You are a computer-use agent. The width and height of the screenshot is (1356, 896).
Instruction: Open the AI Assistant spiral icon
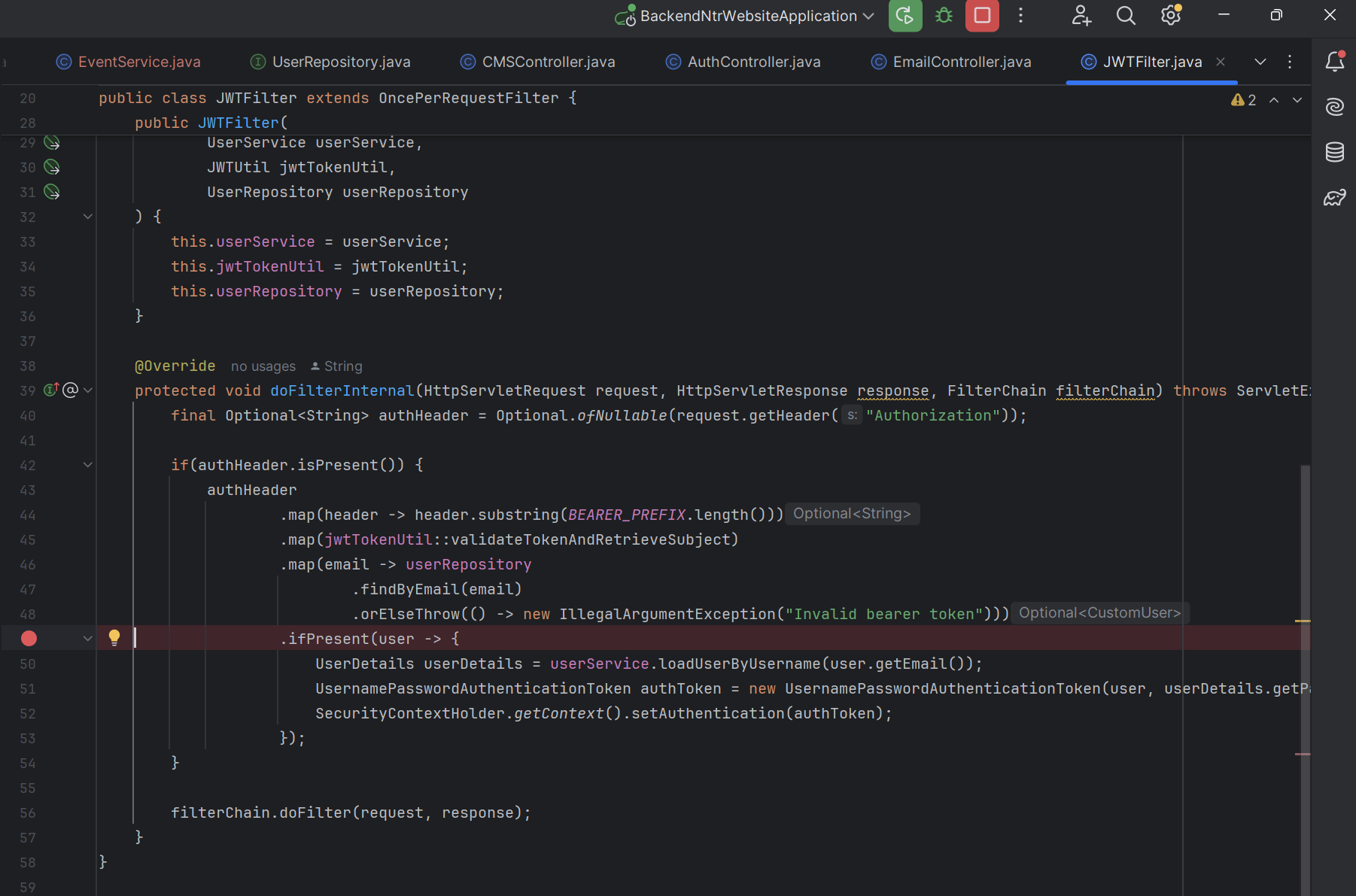click(x=1334, y=108)
